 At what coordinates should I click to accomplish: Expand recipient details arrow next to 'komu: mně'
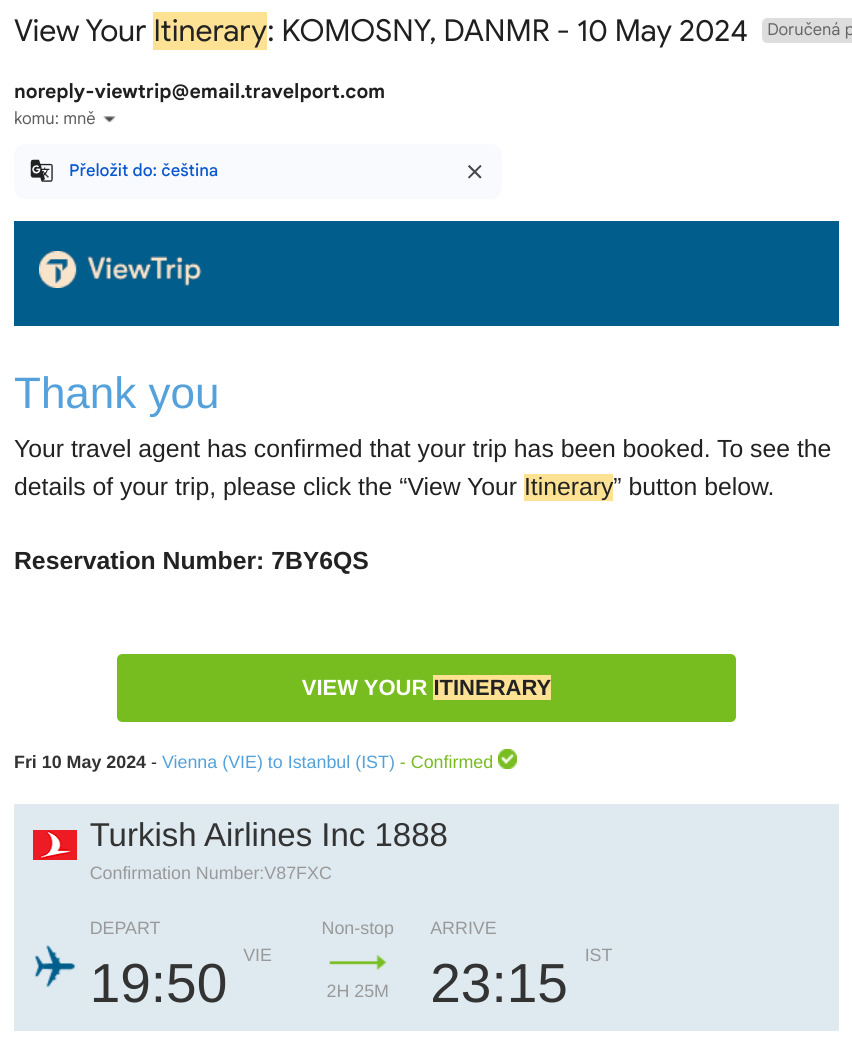[x=110, y=119]
